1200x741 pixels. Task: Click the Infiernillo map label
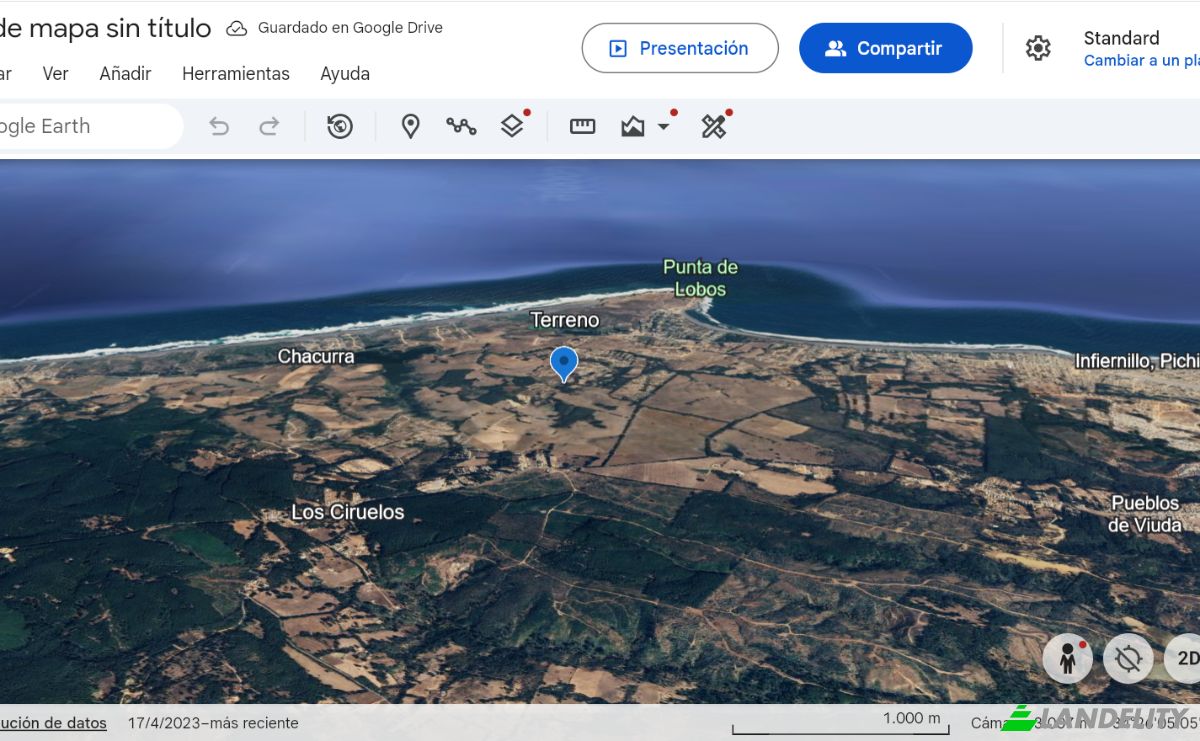point(1137,361)
